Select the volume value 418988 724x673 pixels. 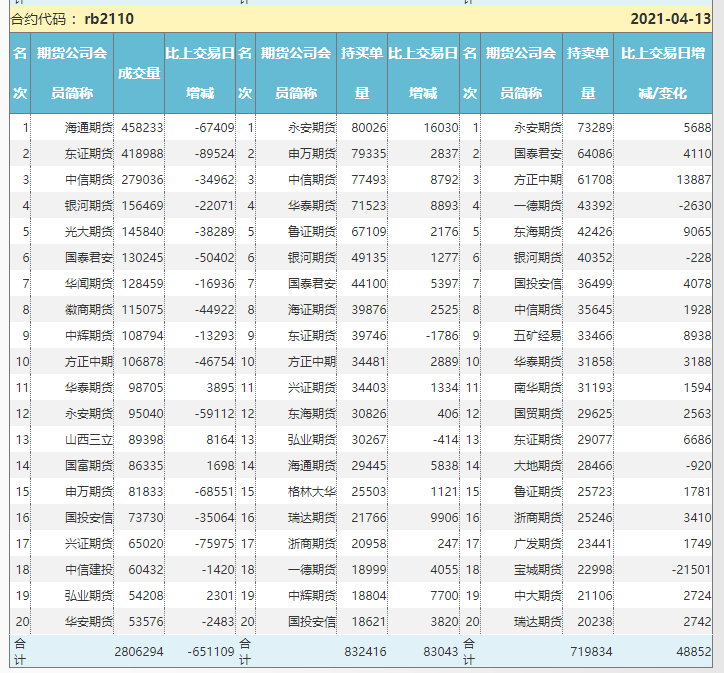tap(141, 153)
